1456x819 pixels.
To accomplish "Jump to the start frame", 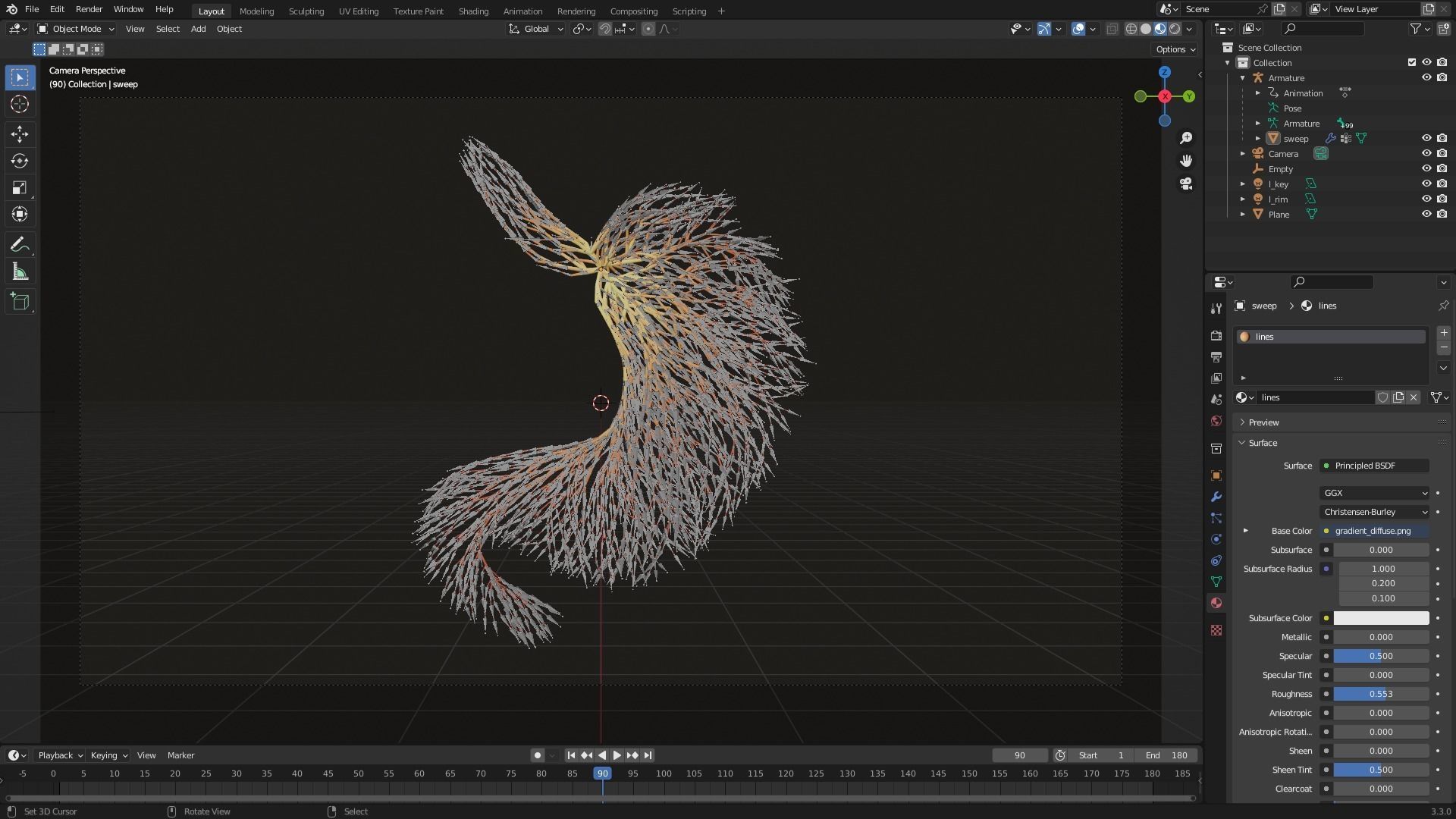I will 571,755.
